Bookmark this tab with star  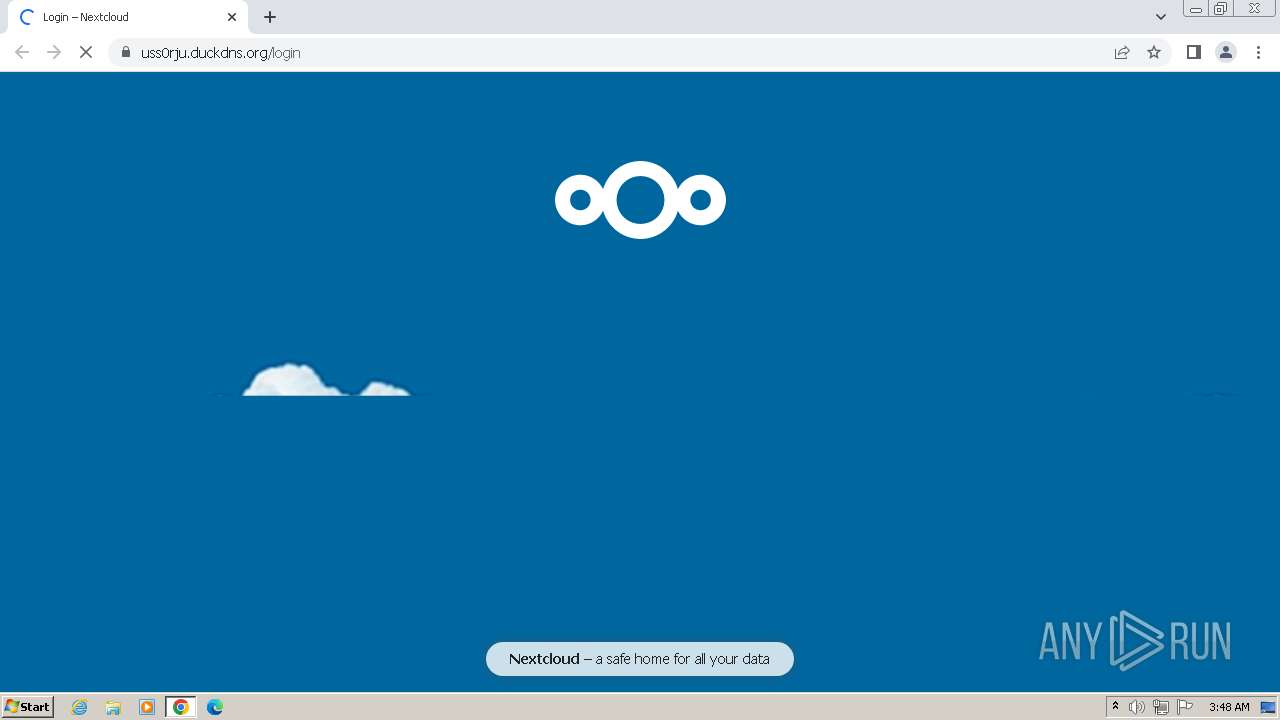[1154, 52]
